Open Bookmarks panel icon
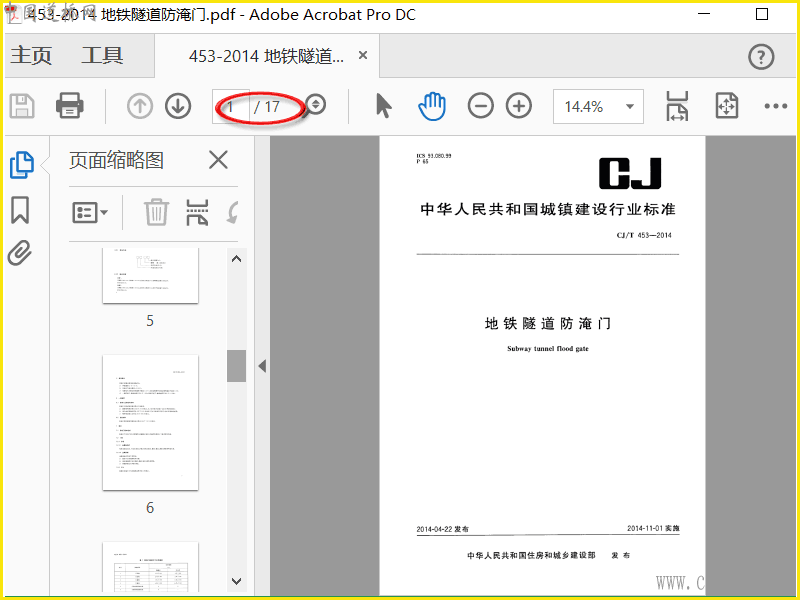800x600 pixels. click(20, 210)
